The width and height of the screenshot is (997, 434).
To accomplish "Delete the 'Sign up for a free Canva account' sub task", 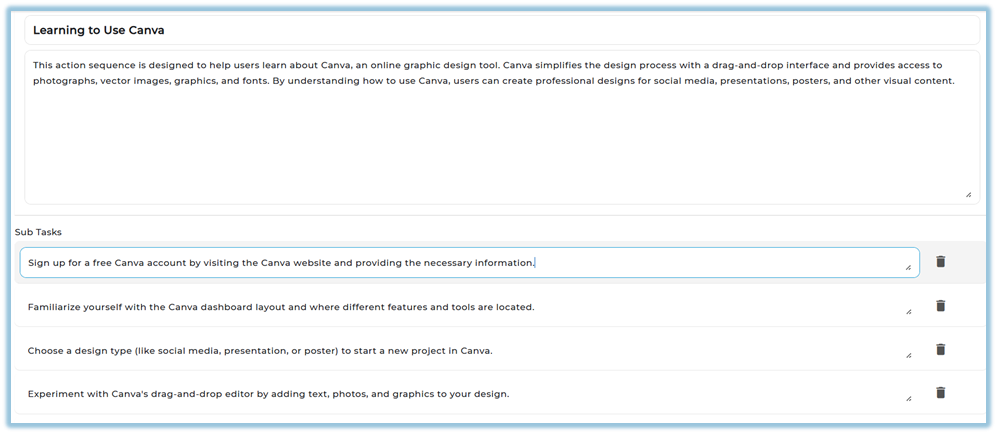I will point(940,262).
